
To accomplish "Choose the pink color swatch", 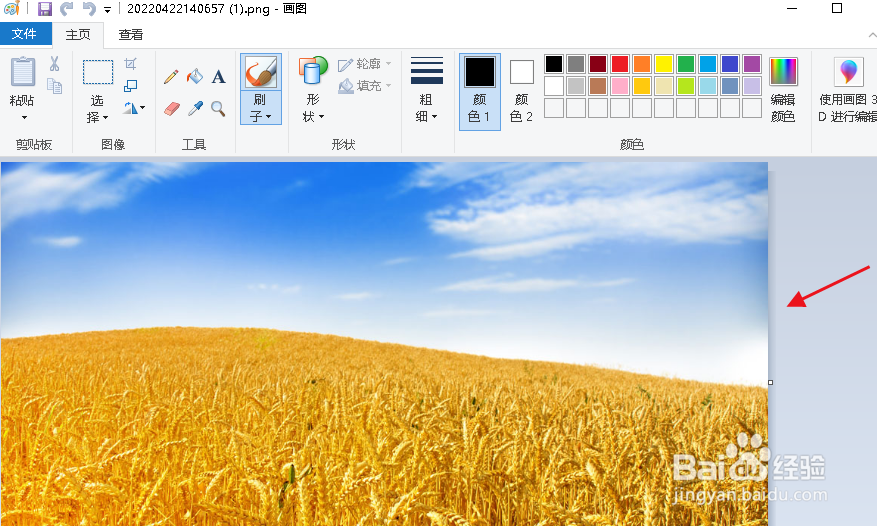I will [x=620, y=86].
